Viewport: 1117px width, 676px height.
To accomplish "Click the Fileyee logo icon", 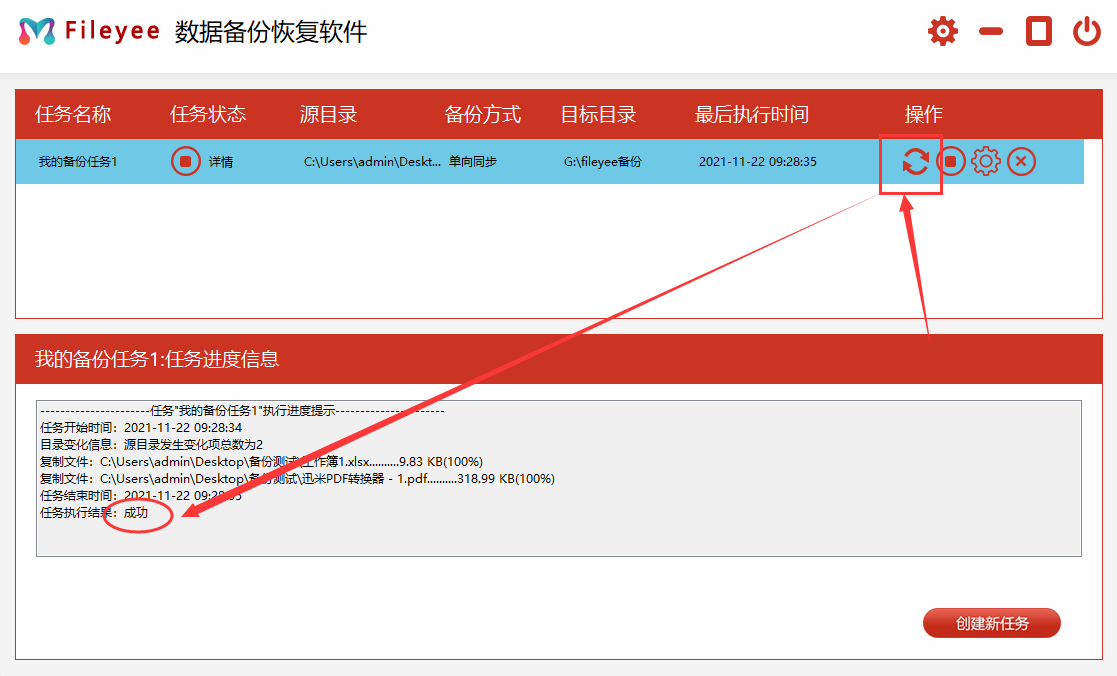I will 37,31.
